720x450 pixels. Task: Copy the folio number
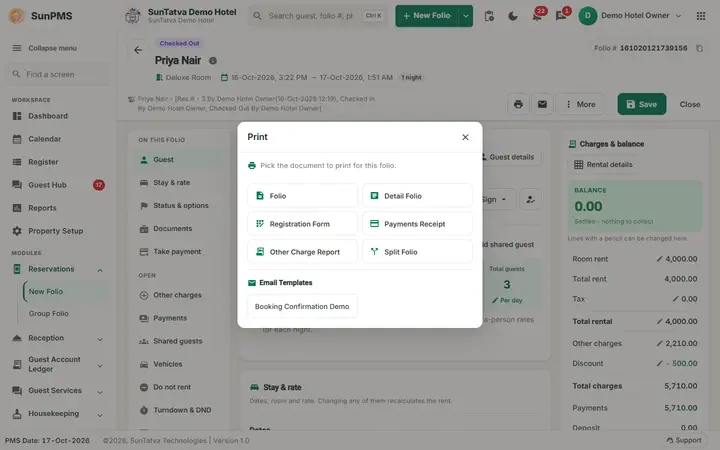[699, 48]
